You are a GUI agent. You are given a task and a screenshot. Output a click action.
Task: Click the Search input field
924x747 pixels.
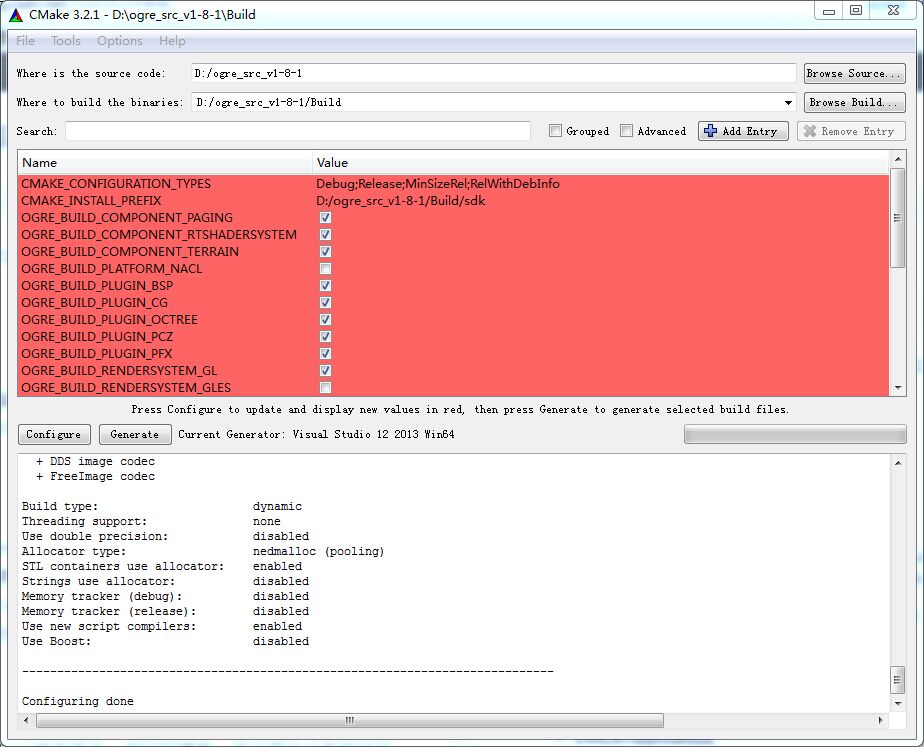click(298, 131)
